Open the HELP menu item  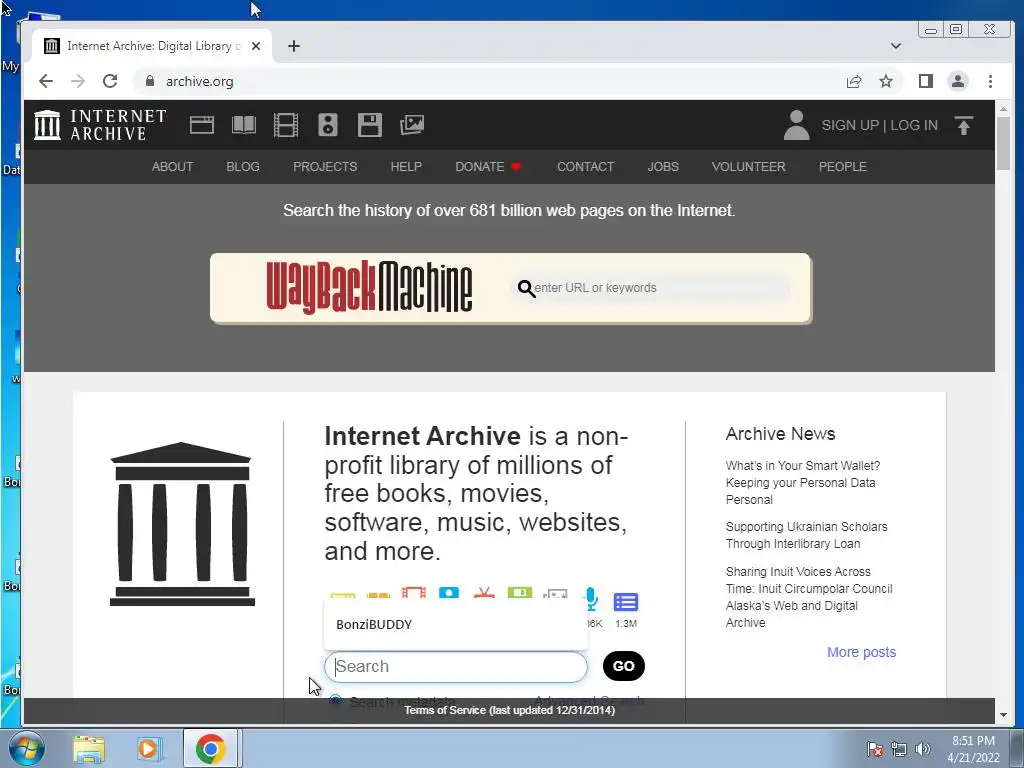tap(406, 167)
